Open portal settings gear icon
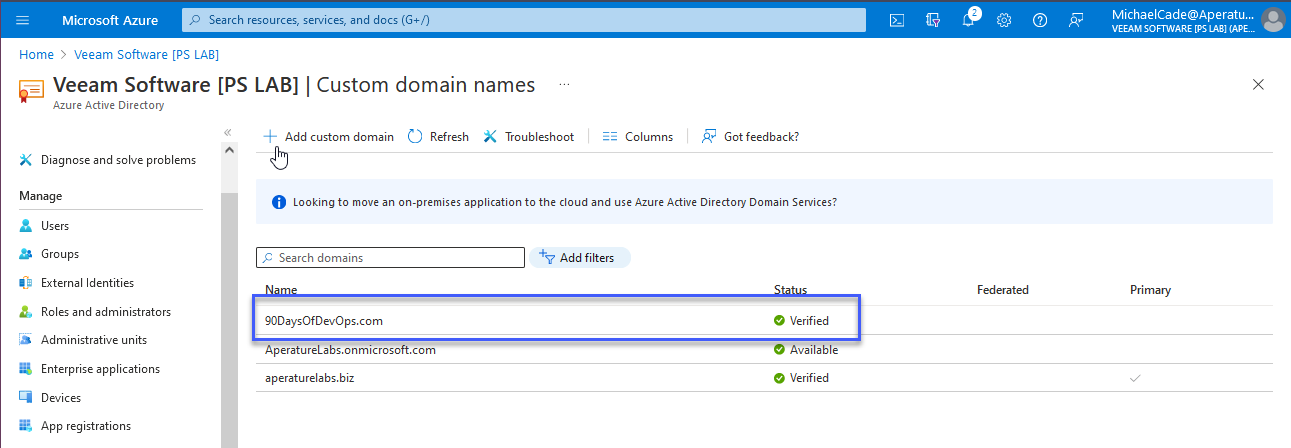 point(1004,20)
